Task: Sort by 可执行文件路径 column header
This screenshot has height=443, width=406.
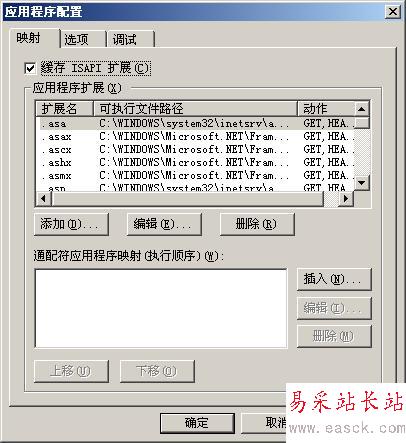Action: pyautogui.click(x=195, y=109)
